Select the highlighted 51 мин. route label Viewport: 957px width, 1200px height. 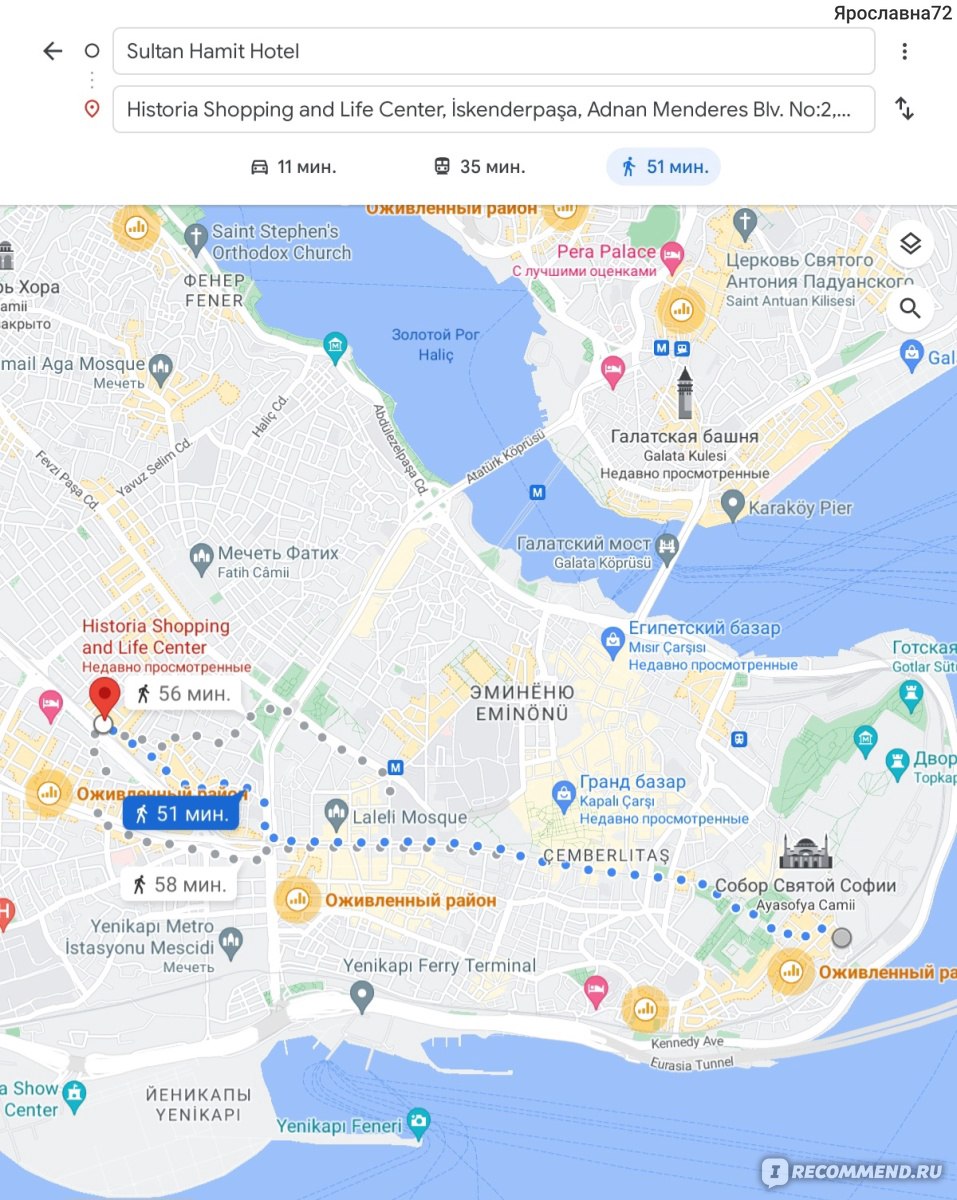(x=181, y=814)
